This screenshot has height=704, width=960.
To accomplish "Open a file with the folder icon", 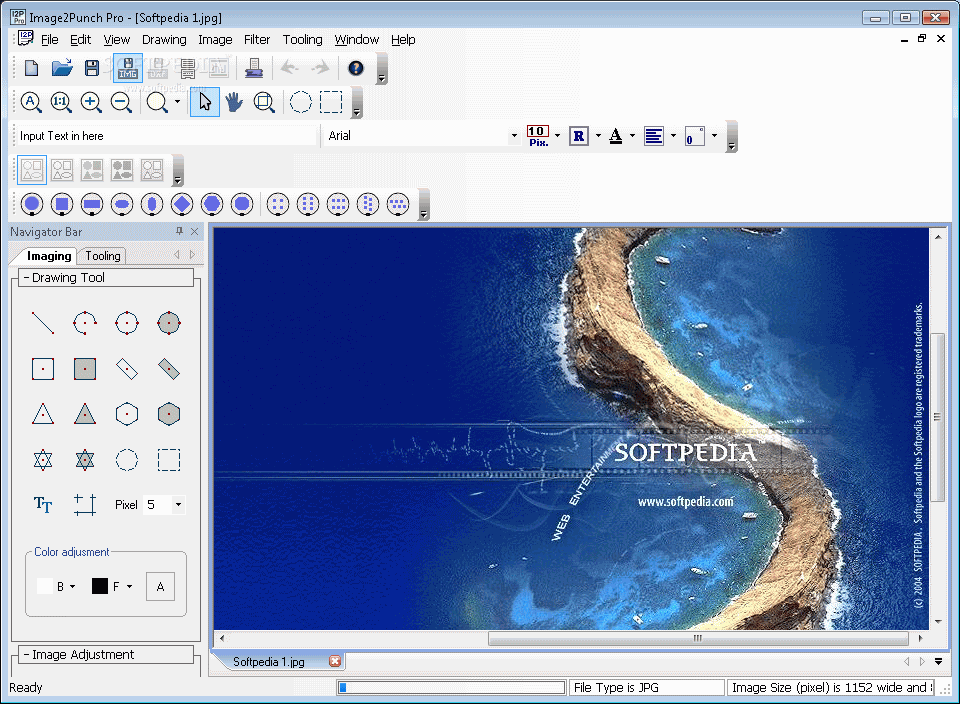I will 62,68.
